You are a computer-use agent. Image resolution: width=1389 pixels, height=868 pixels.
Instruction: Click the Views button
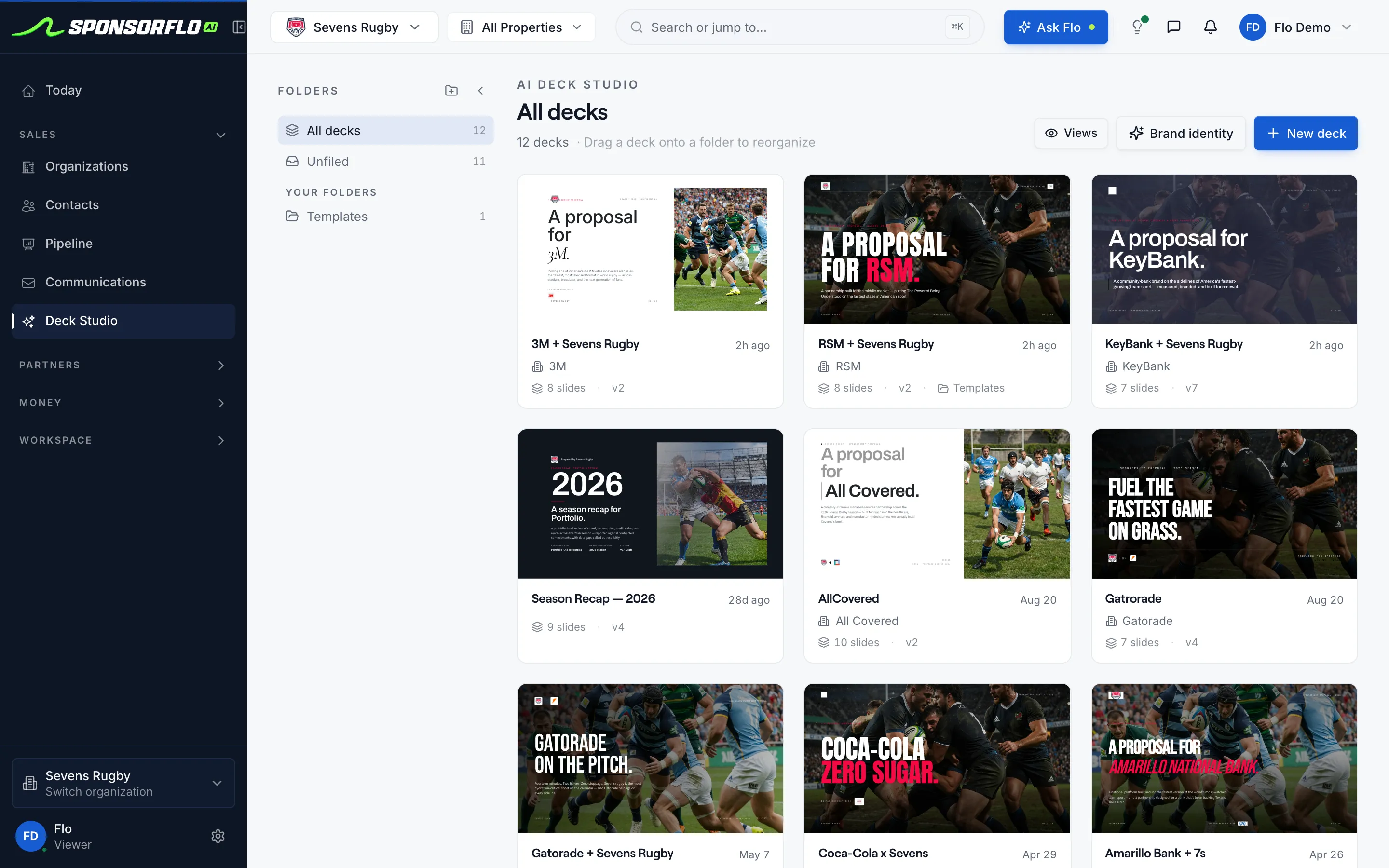pos(1071,133)
